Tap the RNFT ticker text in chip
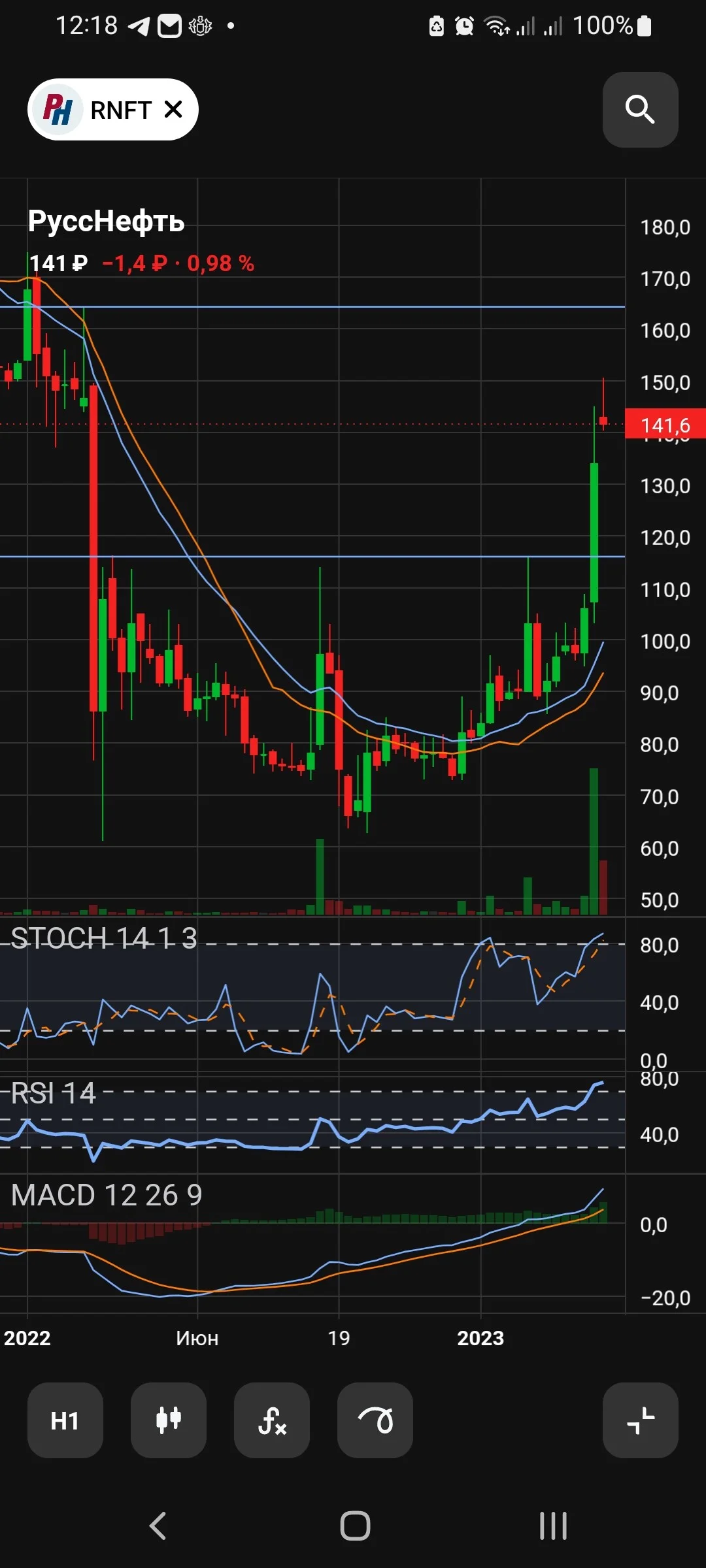 121,110
